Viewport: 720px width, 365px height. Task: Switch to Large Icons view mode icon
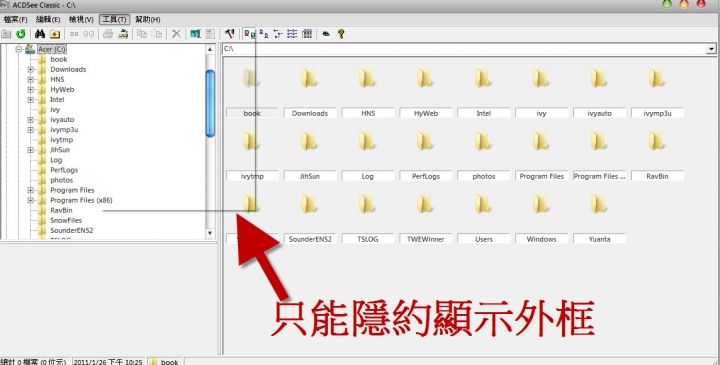coord(264,34)
